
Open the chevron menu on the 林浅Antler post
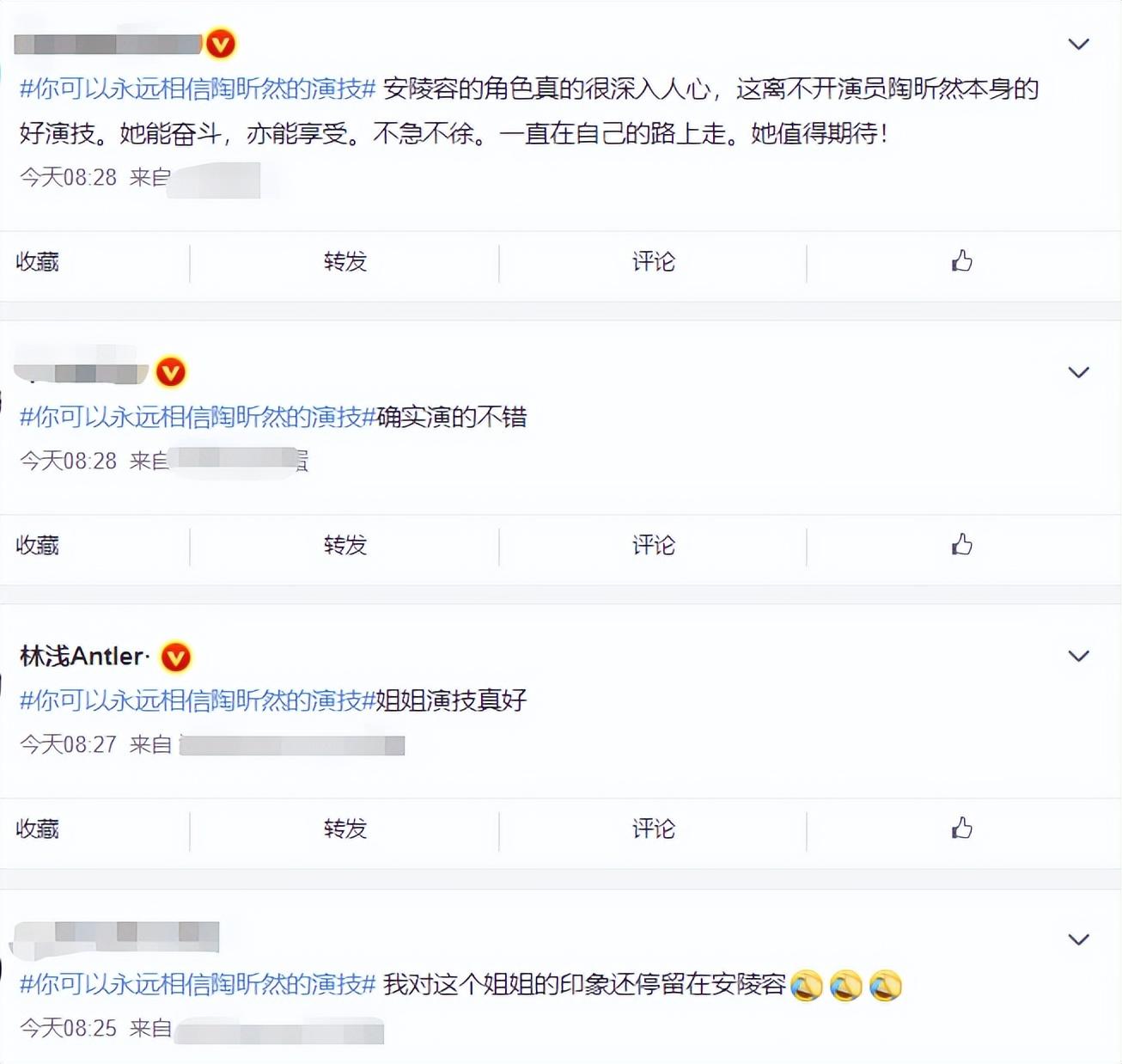coord(1078,656)
